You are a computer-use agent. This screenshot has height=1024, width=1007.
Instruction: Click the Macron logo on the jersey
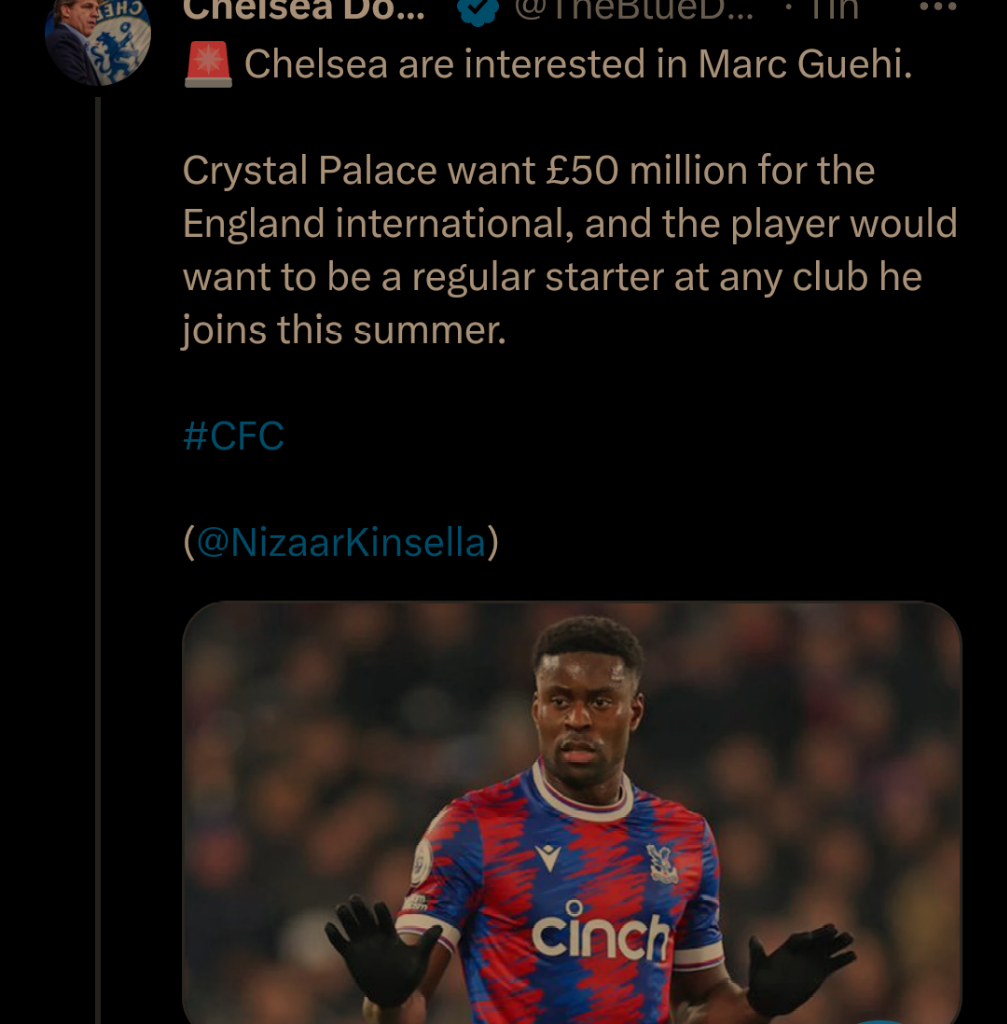(548, 857)
